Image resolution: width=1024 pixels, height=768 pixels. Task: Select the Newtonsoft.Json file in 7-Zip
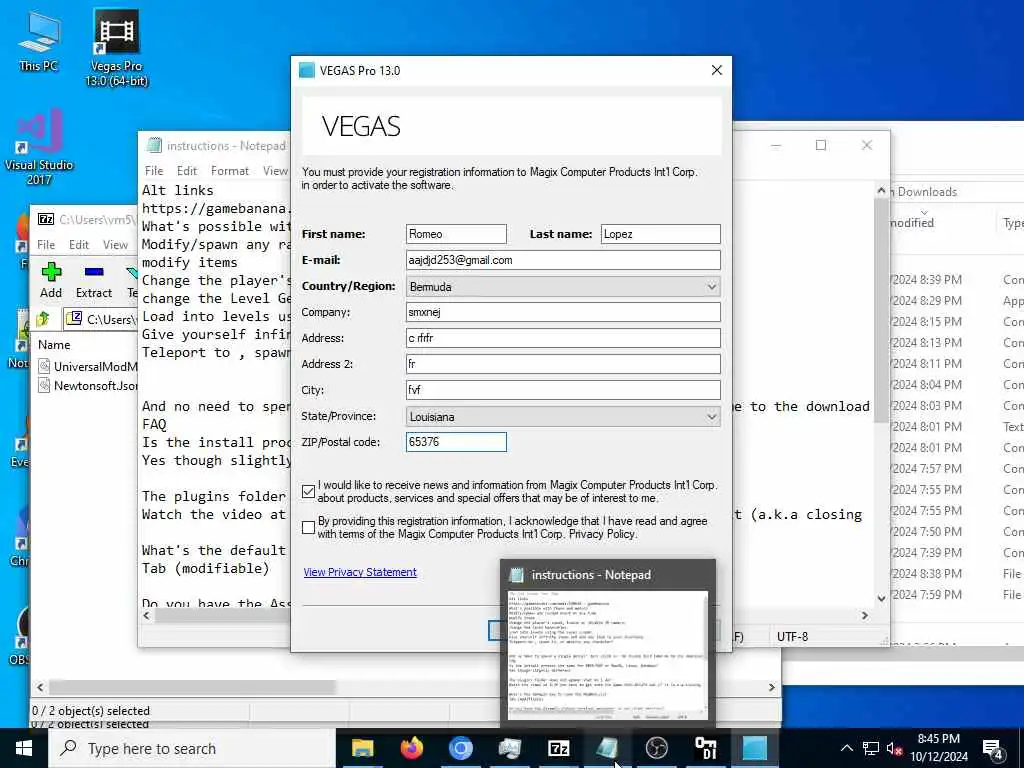(89, 385)
